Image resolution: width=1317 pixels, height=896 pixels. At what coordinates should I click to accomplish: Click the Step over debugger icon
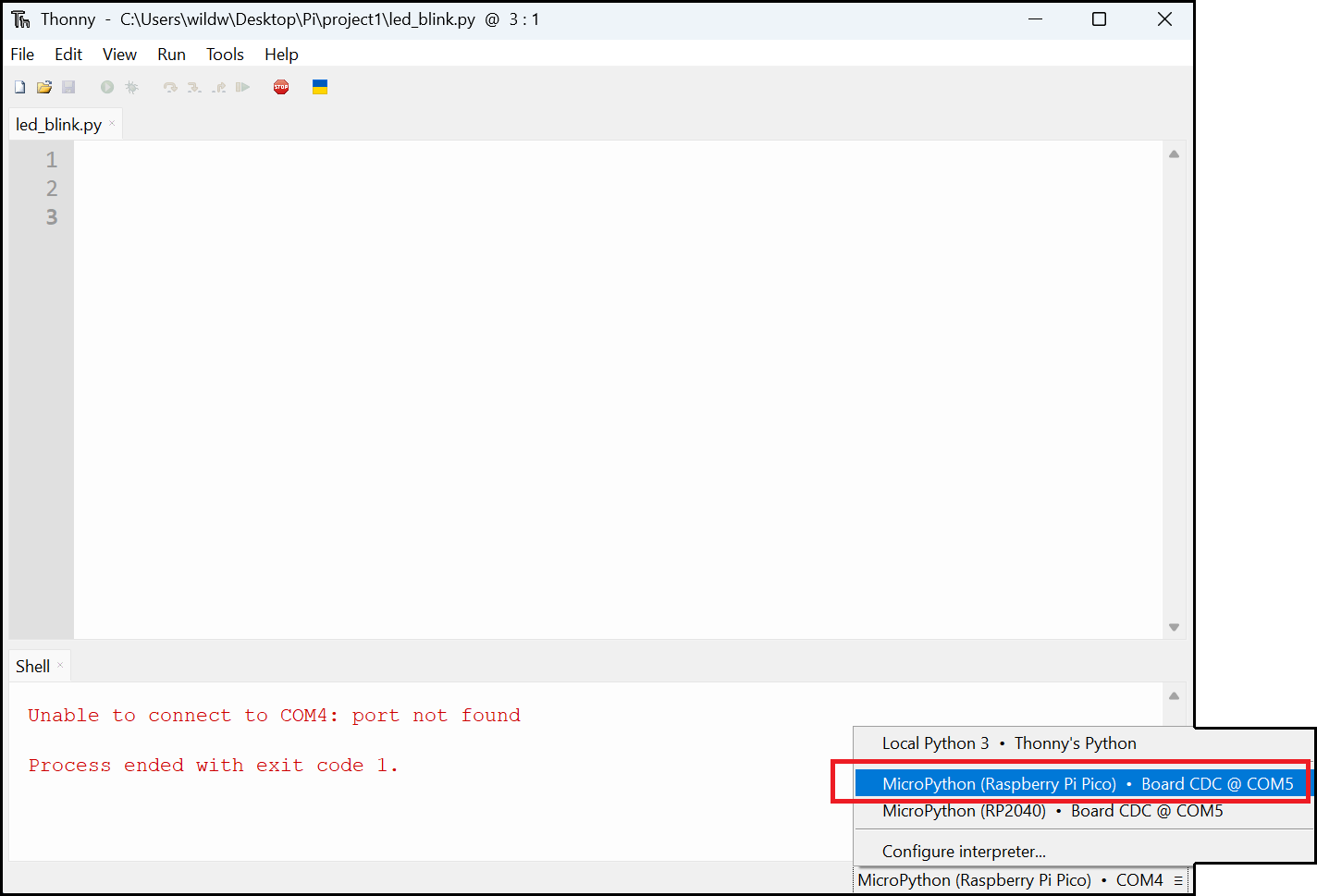(170, 87)
